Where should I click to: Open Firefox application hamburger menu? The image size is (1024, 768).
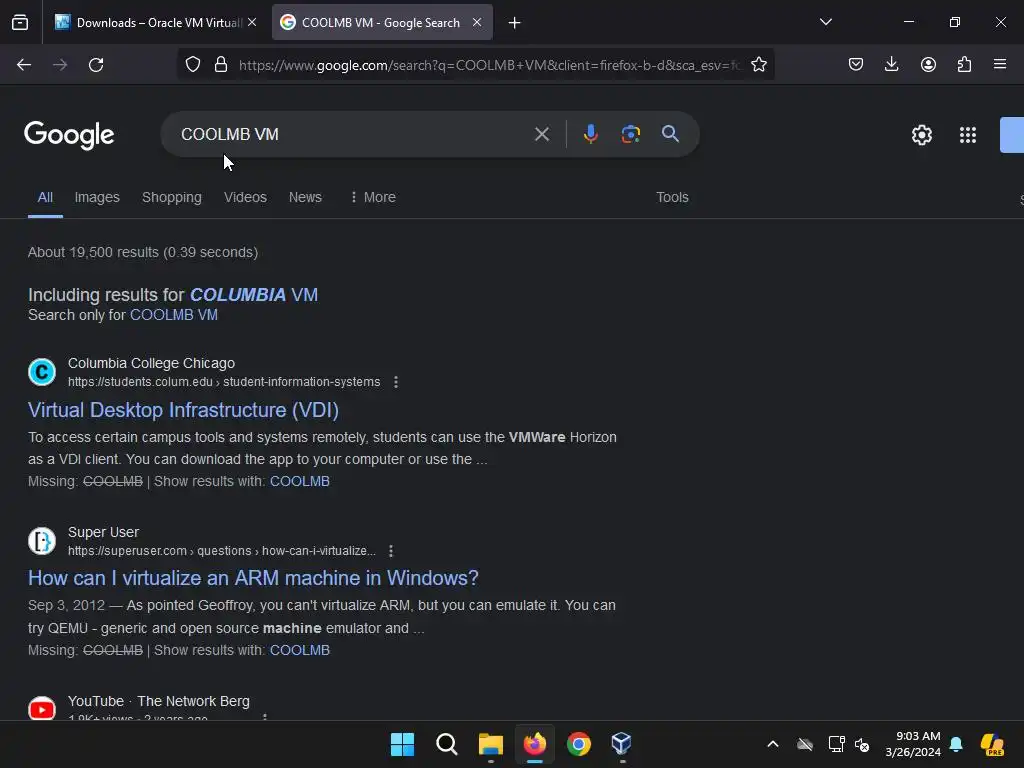(x=1000, y=64)
